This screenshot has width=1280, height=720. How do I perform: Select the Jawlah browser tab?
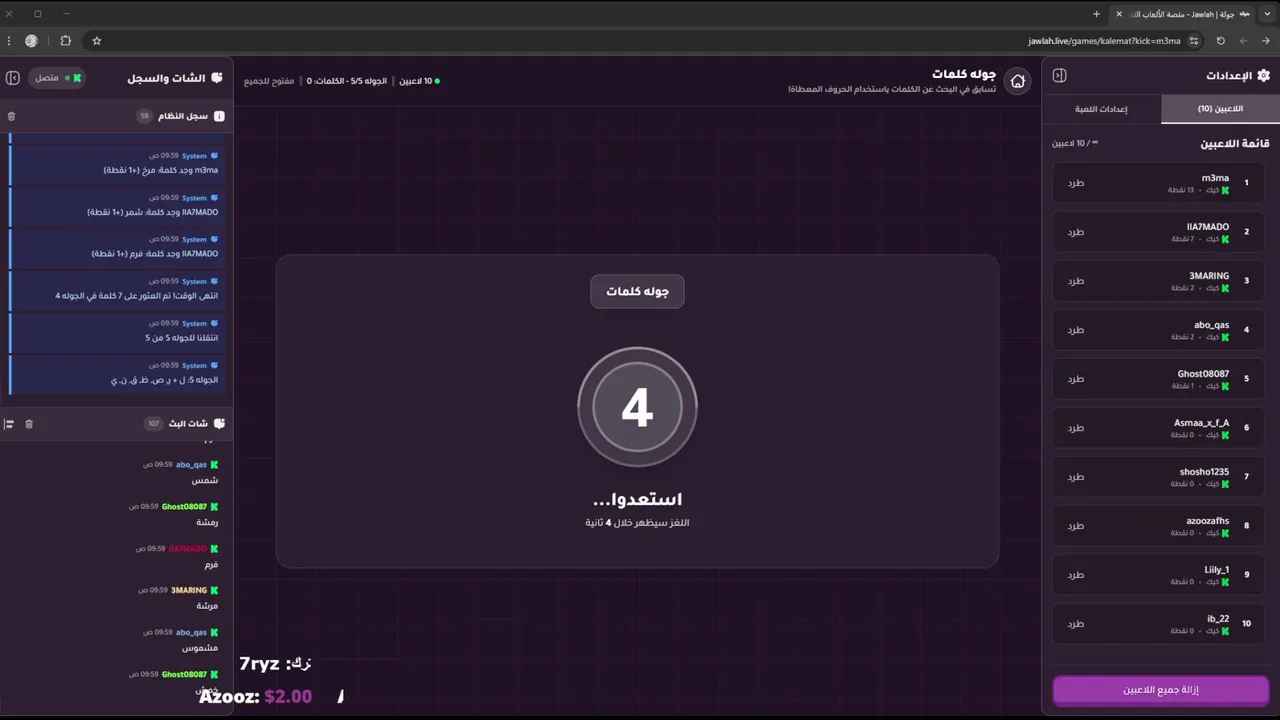tap(1181, 14)
